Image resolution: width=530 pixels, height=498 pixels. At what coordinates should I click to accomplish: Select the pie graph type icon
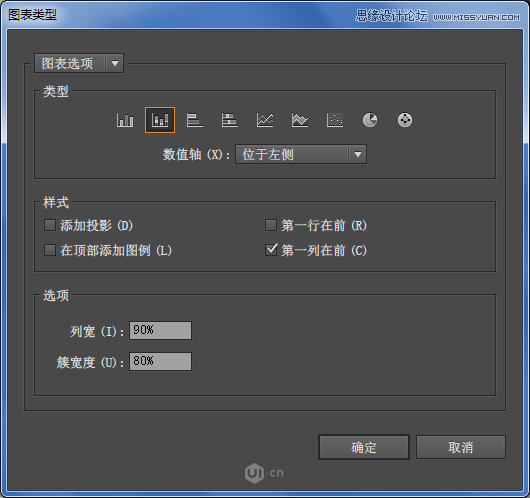[x=370, y=120]
